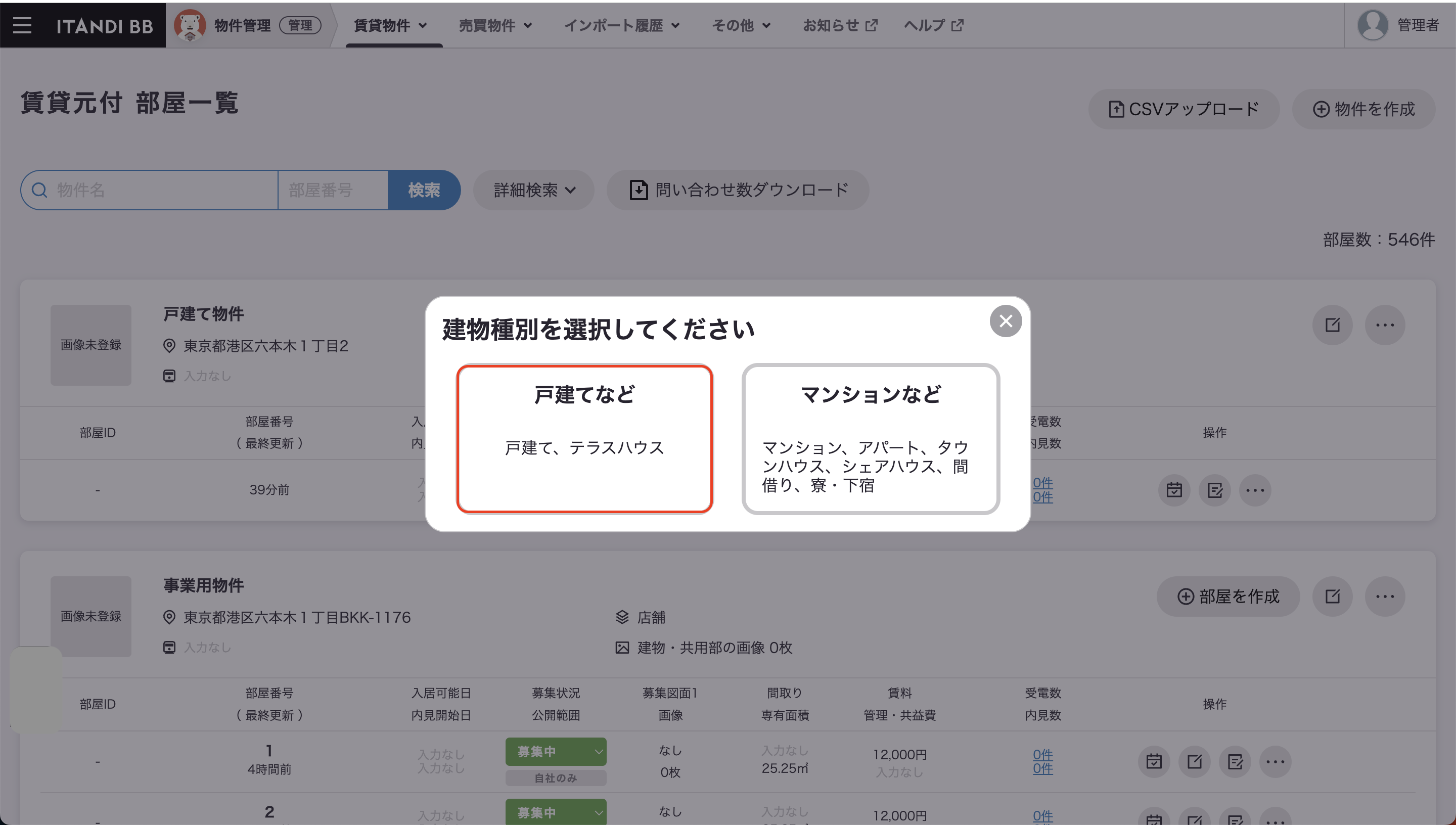Image resolution: width=1456 pixels, height=825 pixels.
Task: Select 戸建てなど building type card
Action: [x=584, y=439]
